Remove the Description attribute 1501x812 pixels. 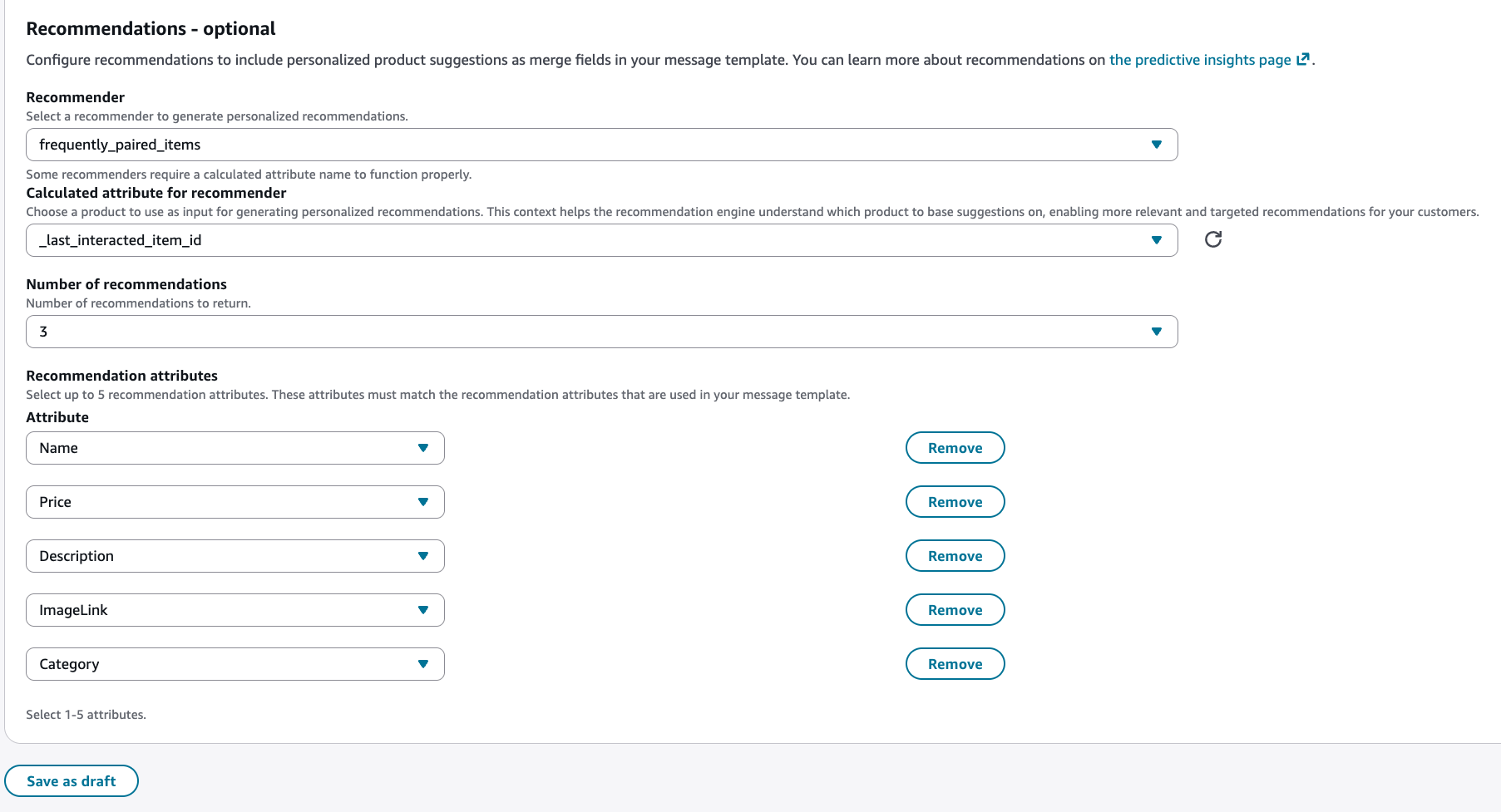(x=955, y=555)
